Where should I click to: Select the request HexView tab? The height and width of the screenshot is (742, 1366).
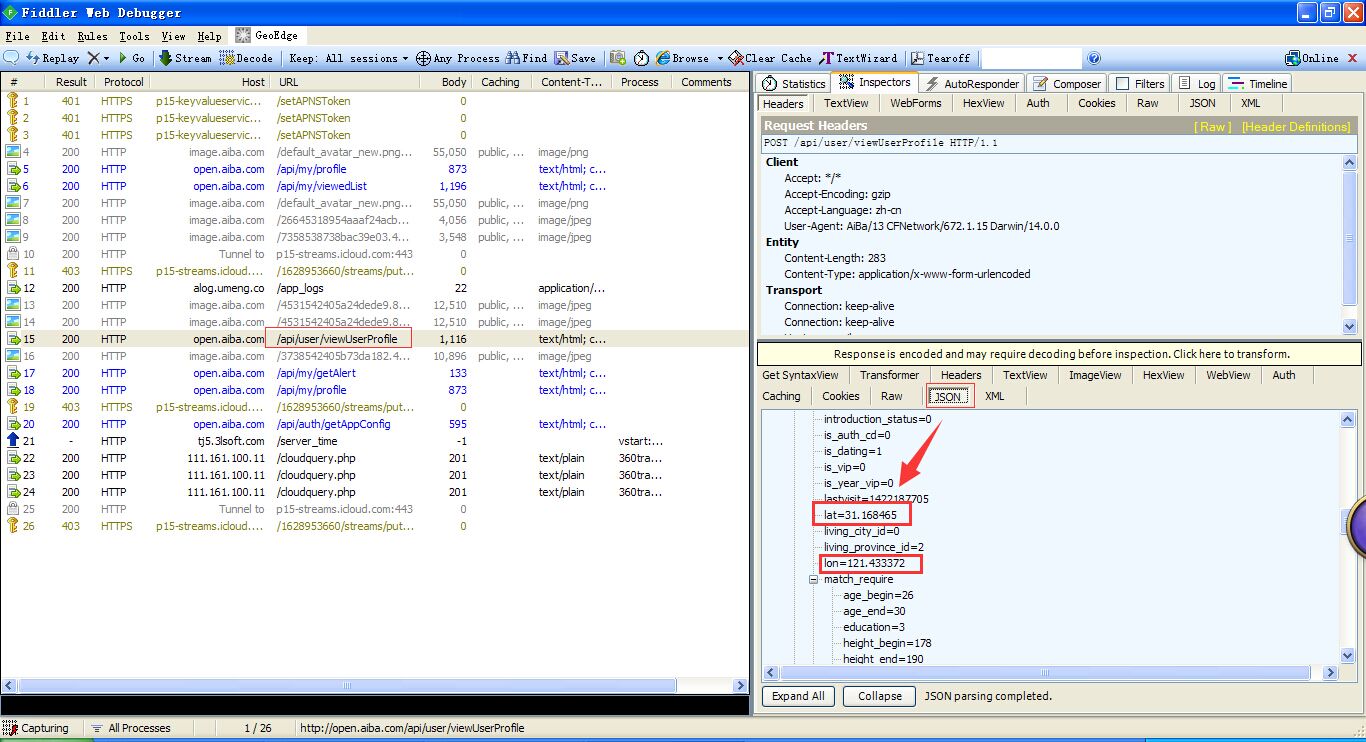[x=984, y=103]
